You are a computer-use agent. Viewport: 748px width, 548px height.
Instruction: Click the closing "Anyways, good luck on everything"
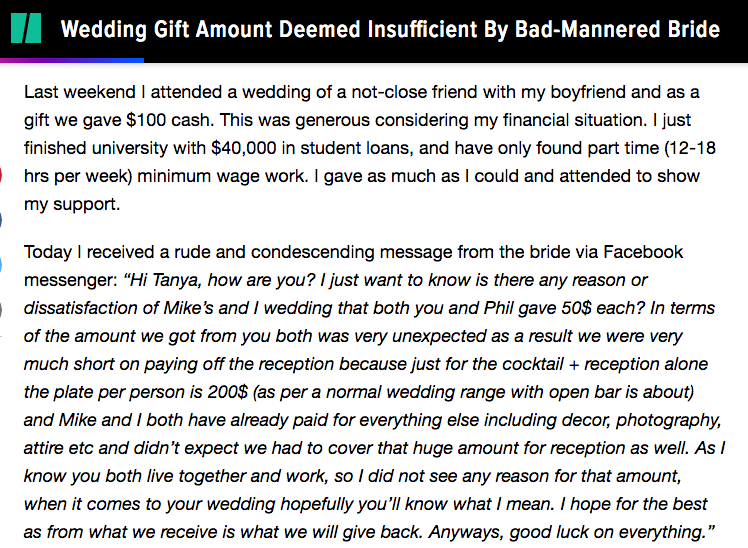[x=568, y=532]
